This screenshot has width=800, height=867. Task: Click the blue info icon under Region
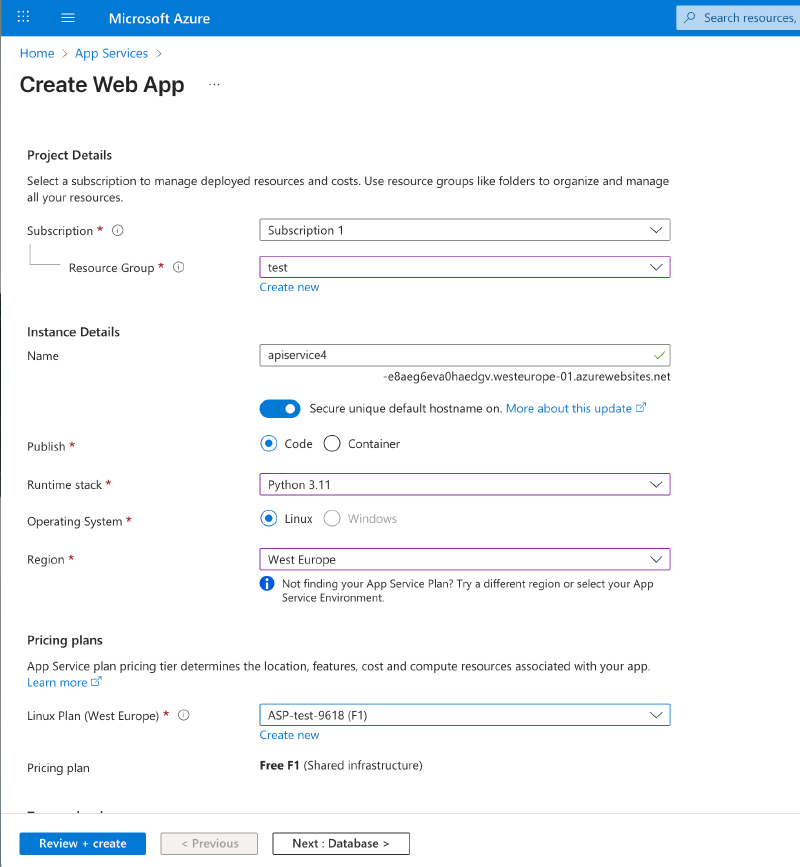click(267, 583)
